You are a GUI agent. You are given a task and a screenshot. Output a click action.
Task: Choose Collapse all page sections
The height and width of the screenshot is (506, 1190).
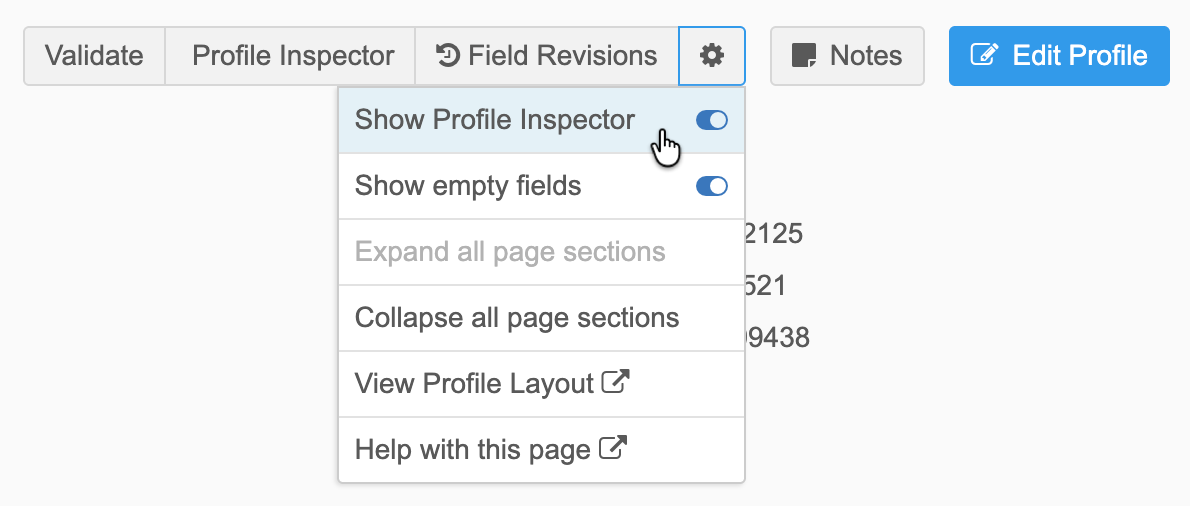coord(542,318)
